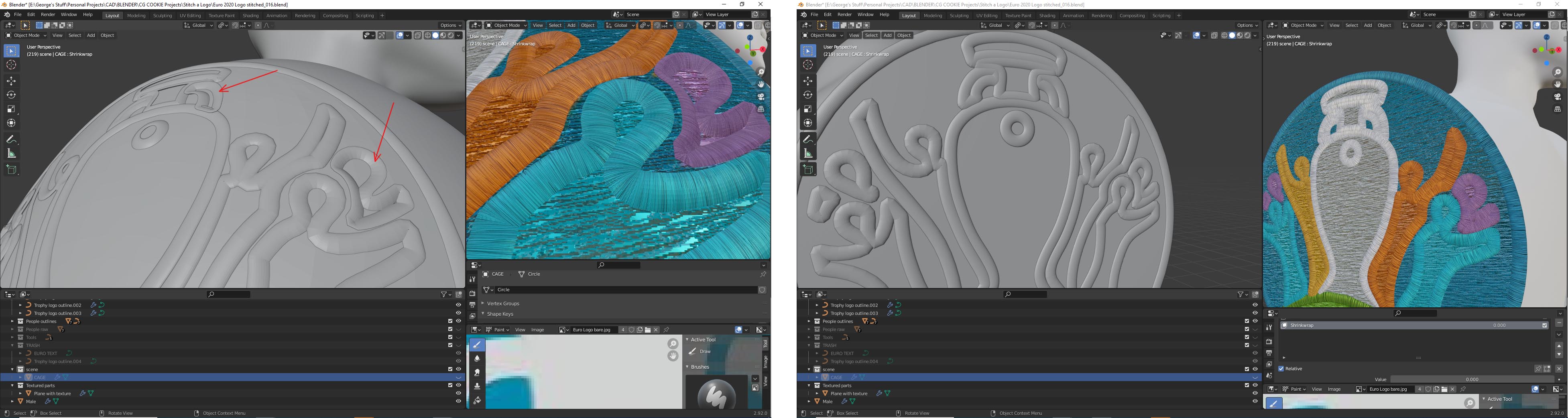Select the Measure tool in left window

pyautogui.click(x=12, y=153)
